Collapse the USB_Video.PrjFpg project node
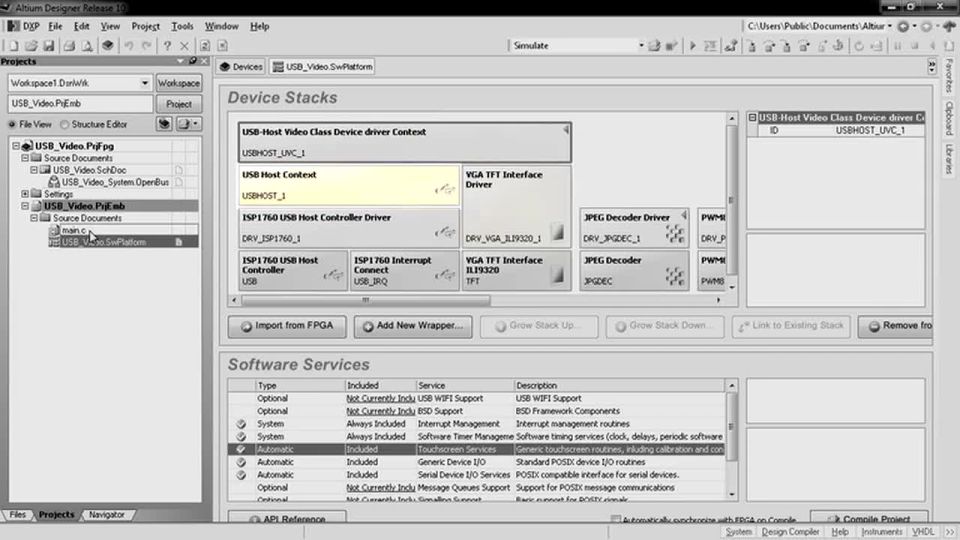 coord(17,146)
